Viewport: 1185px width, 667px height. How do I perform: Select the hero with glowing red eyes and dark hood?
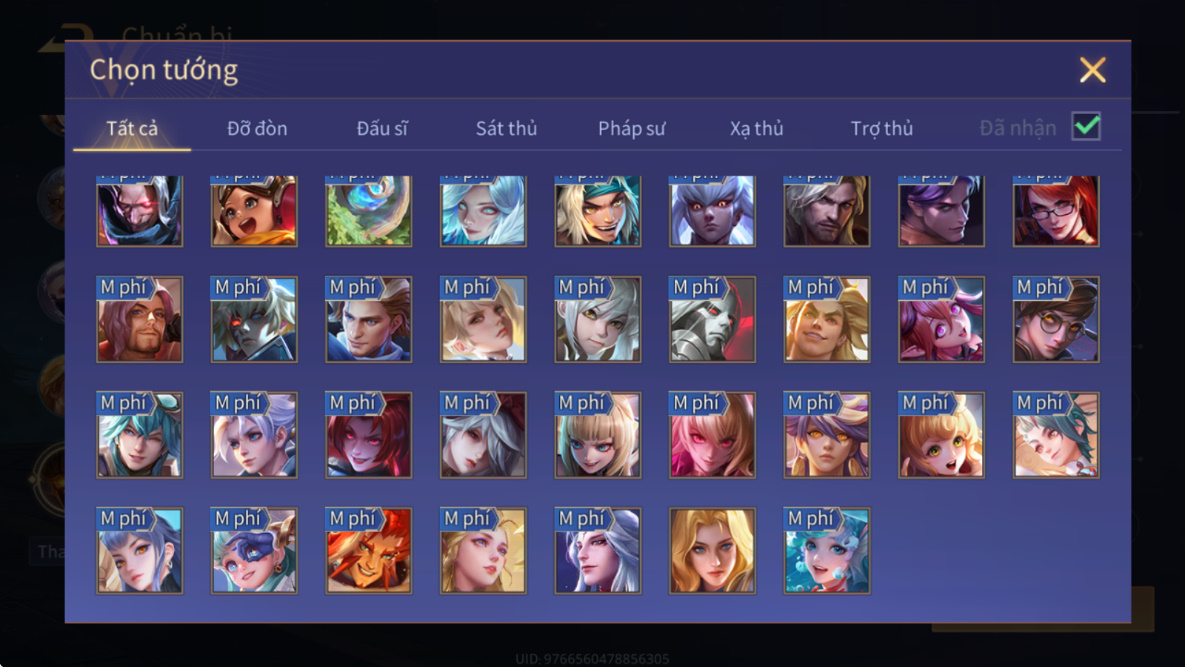(x=139, y=211)
